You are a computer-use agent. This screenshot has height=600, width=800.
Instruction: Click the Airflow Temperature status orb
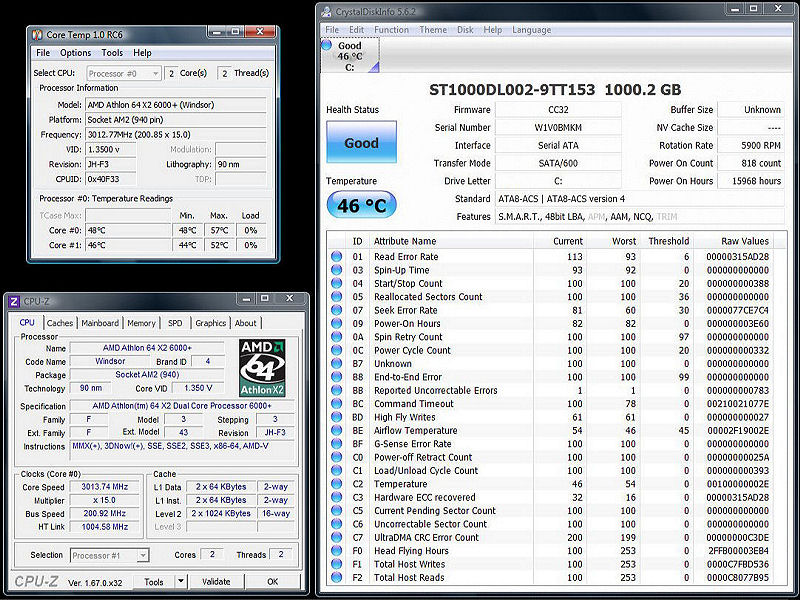(337, 430)
